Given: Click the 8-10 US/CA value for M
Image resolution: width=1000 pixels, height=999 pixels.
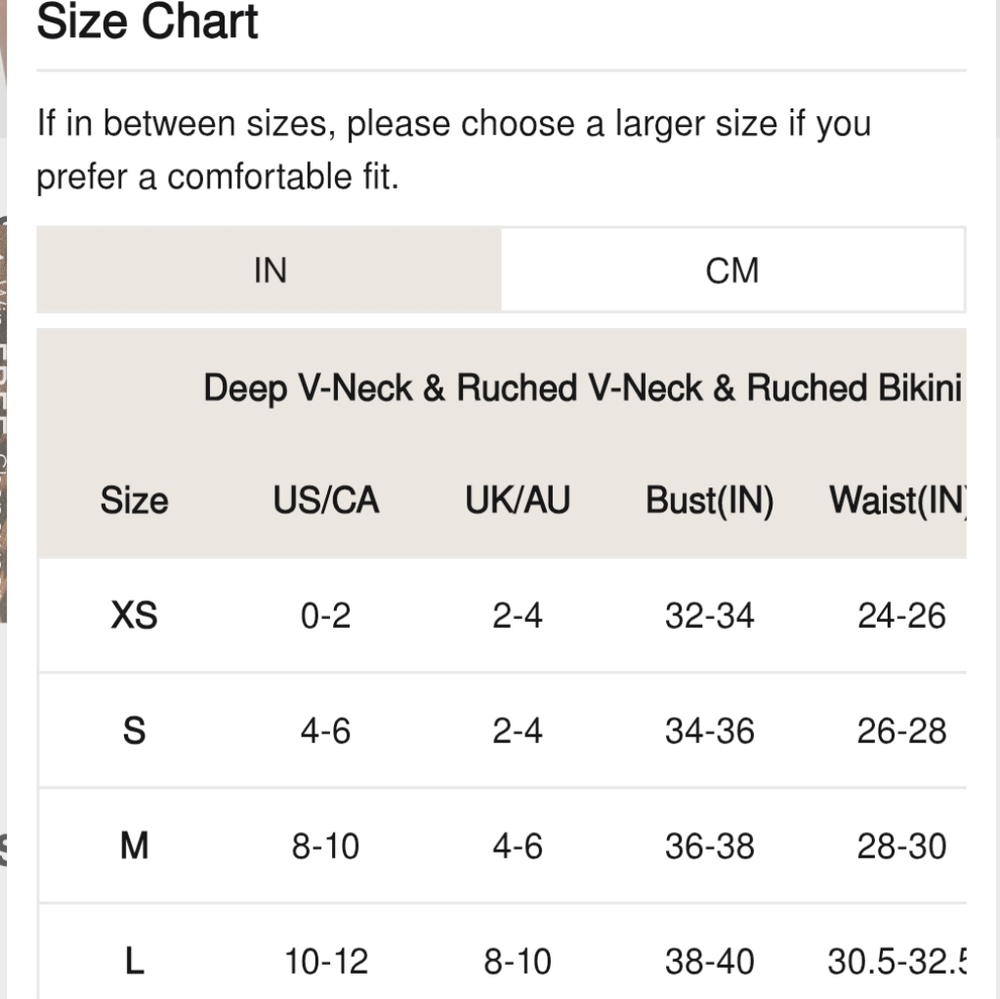Looking at the screenshot, I should (326, 846).
